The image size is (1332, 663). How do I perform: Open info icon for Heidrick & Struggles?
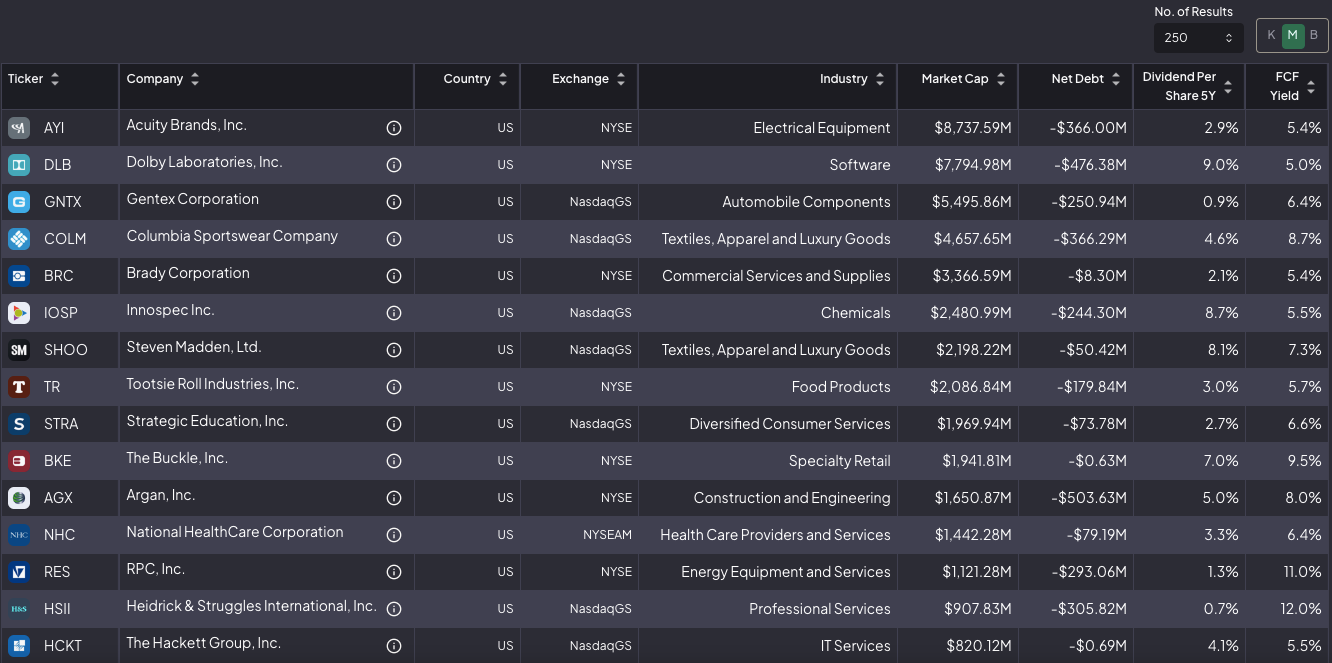tap(394, 609)
